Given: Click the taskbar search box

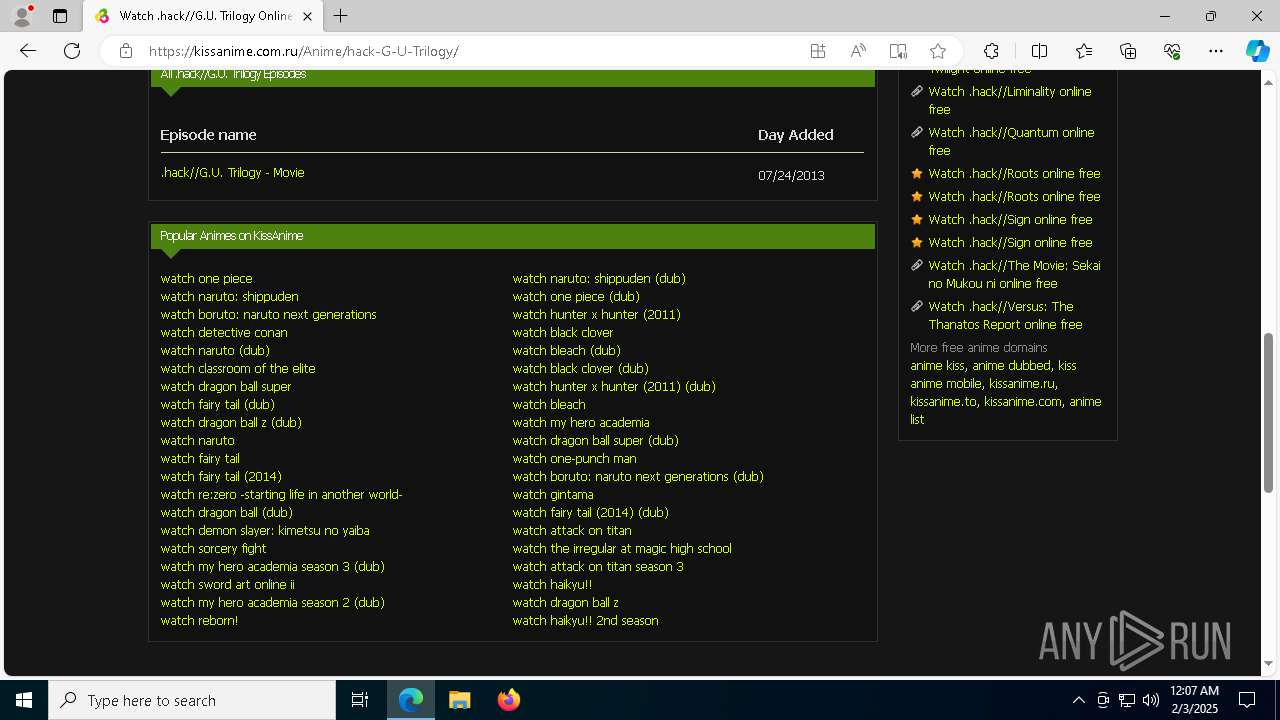Looking at the screenshot, I should pos(192,700).
